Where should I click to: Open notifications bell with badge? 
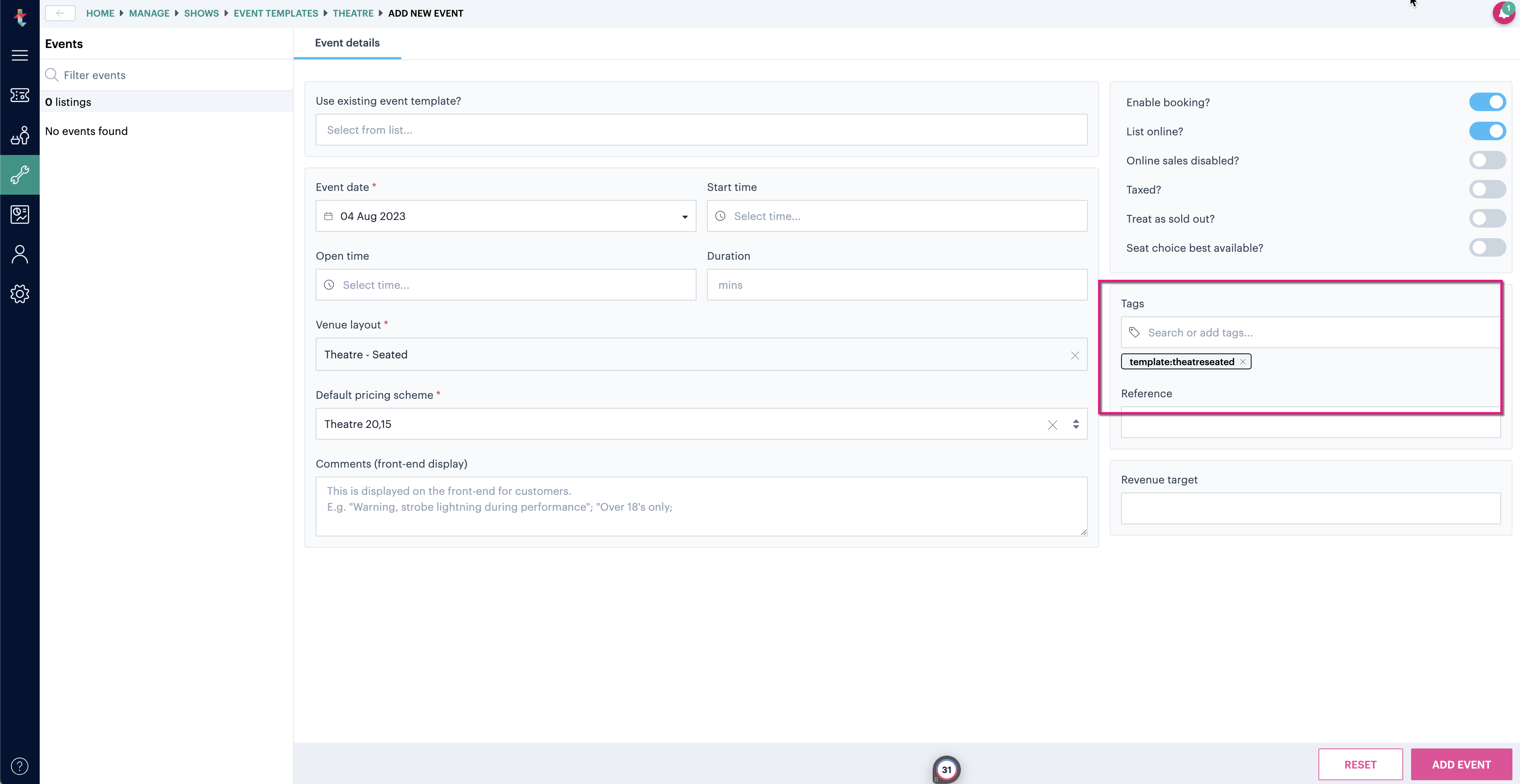pyautogui.click(x=1503, y=12)
